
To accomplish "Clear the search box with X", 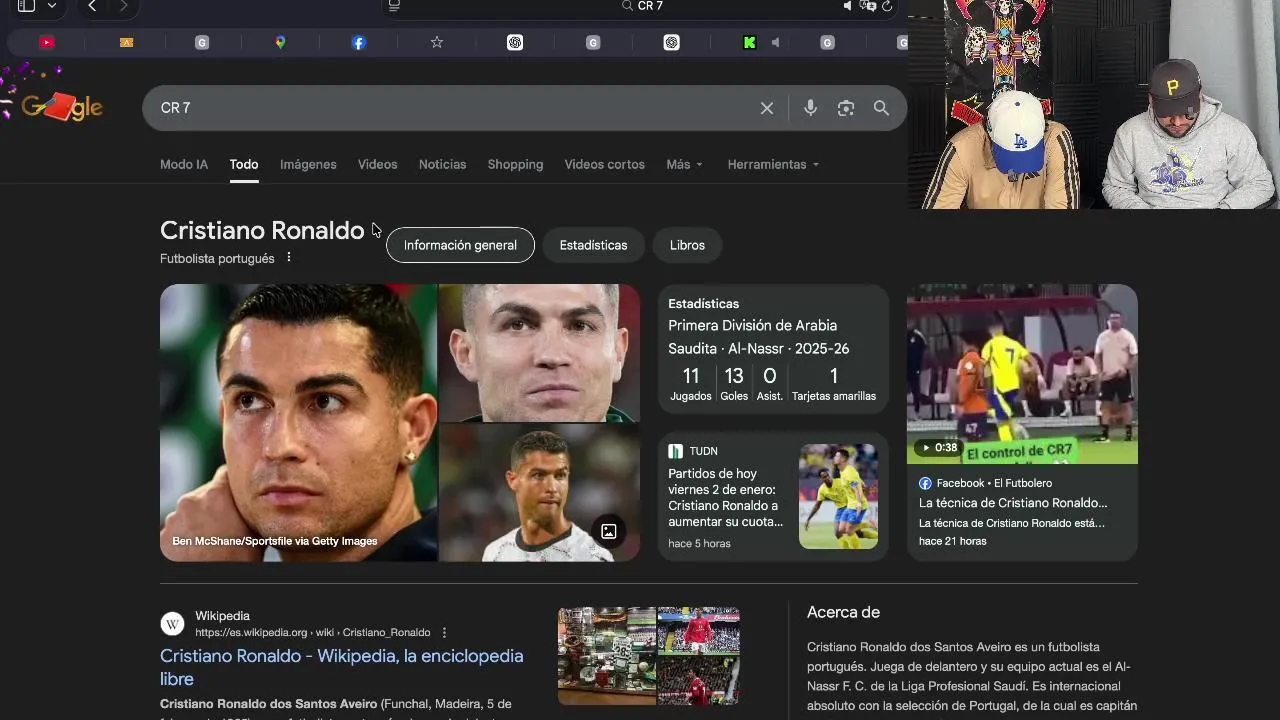I will click(767, 108).
